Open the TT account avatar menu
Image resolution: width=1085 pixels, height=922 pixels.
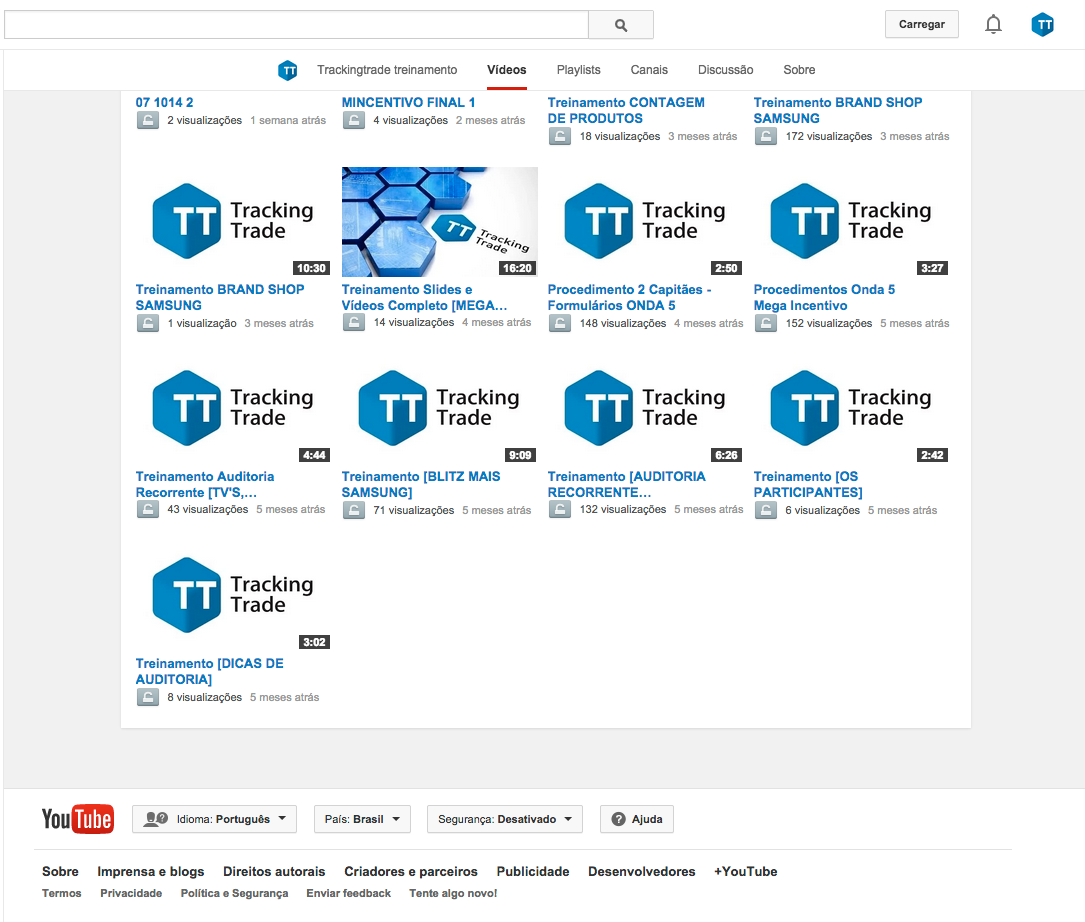pos(1042,25)
